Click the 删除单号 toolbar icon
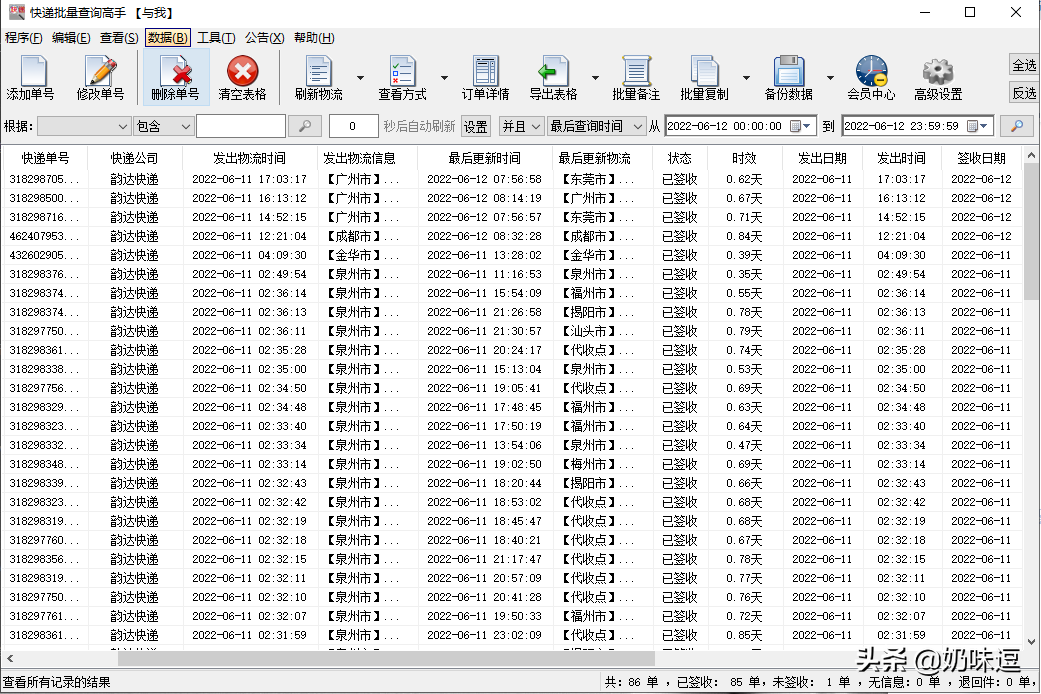 175,78
